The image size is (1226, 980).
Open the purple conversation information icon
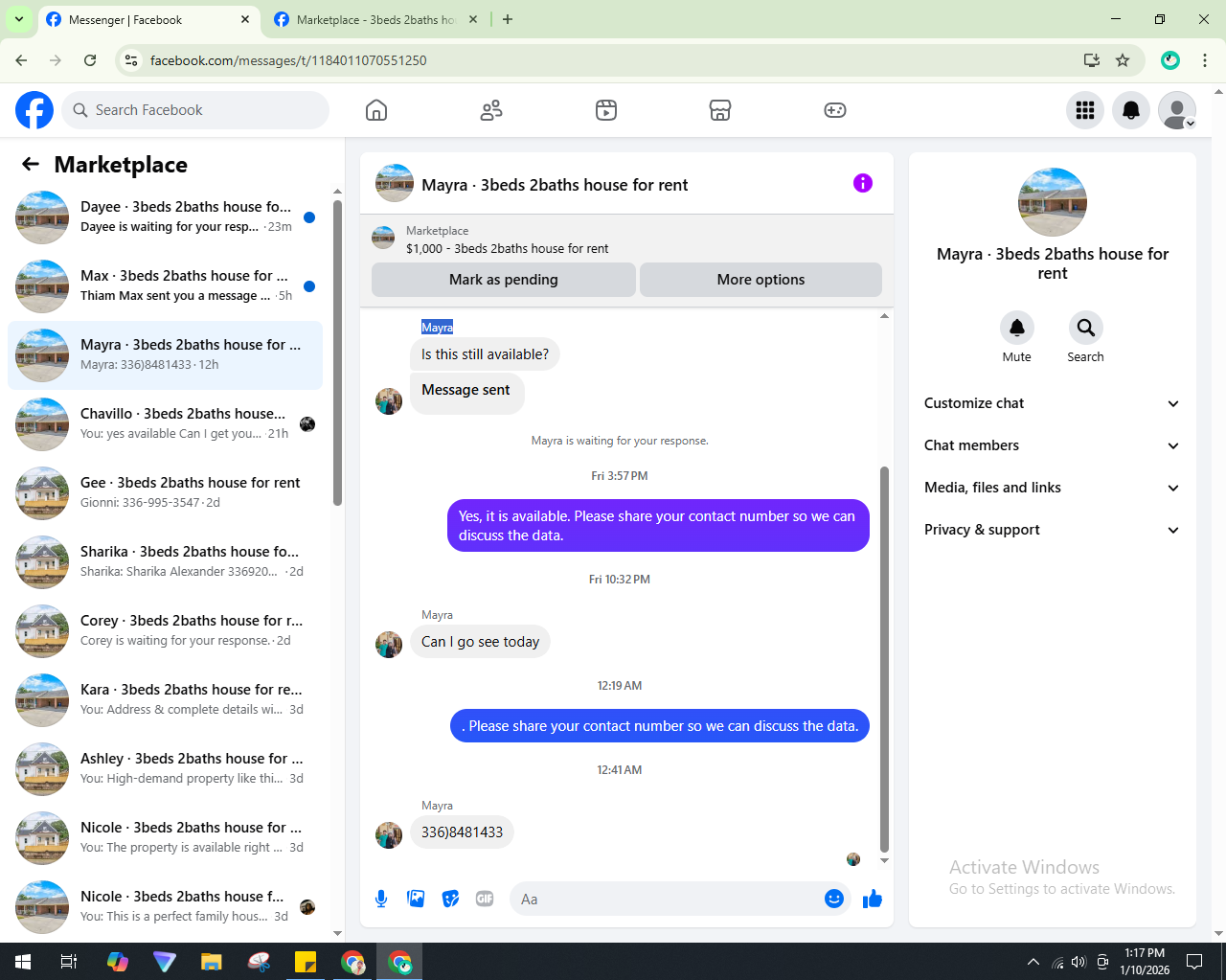863,183
